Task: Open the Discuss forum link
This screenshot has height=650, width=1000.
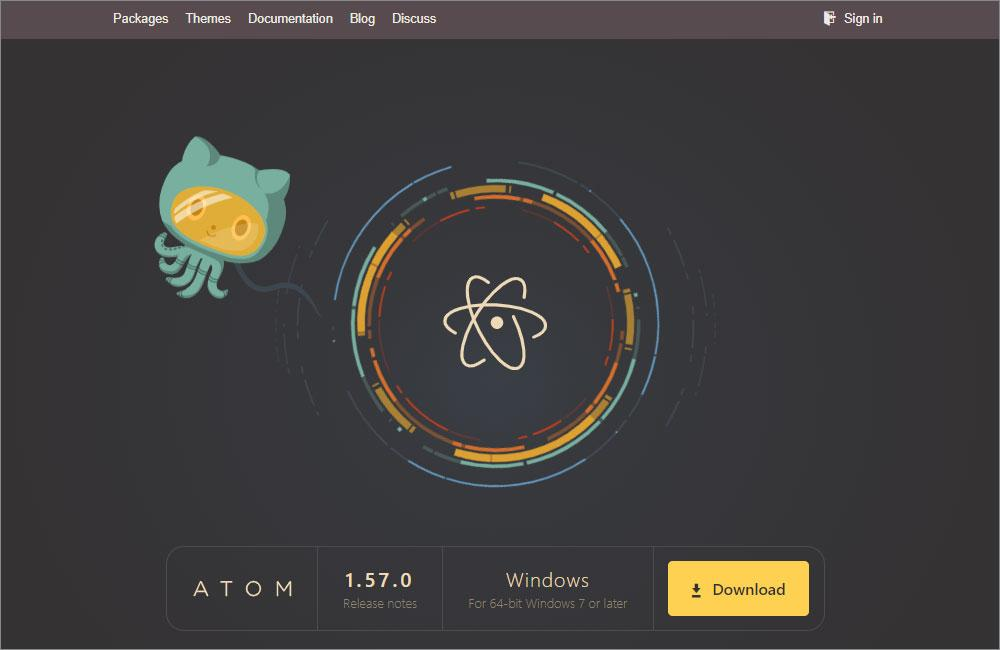Action: [x=414, y=18]
